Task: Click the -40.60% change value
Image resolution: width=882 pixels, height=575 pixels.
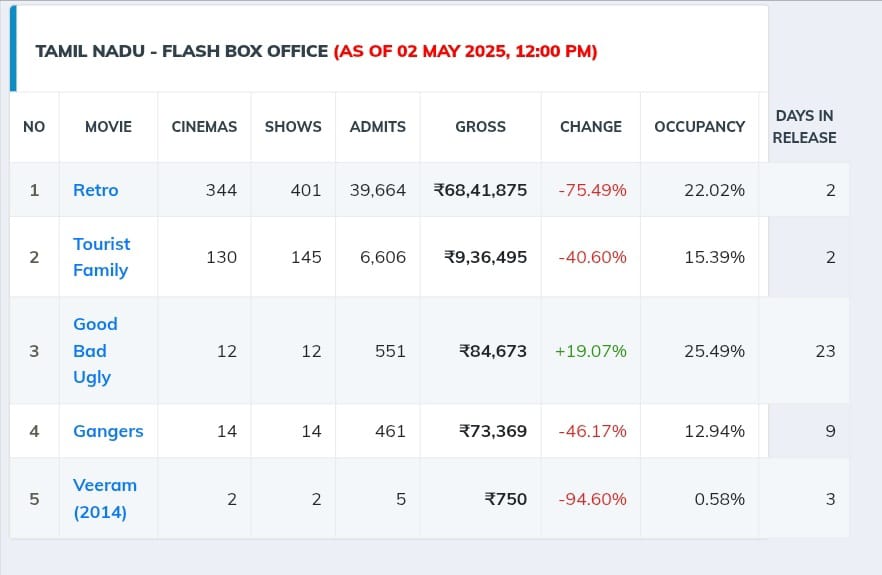Action: [592, 257]
